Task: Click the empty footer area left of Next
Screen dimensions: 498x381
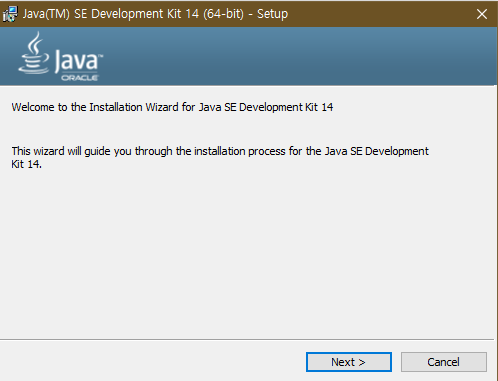Action: (x=152, y=362)
